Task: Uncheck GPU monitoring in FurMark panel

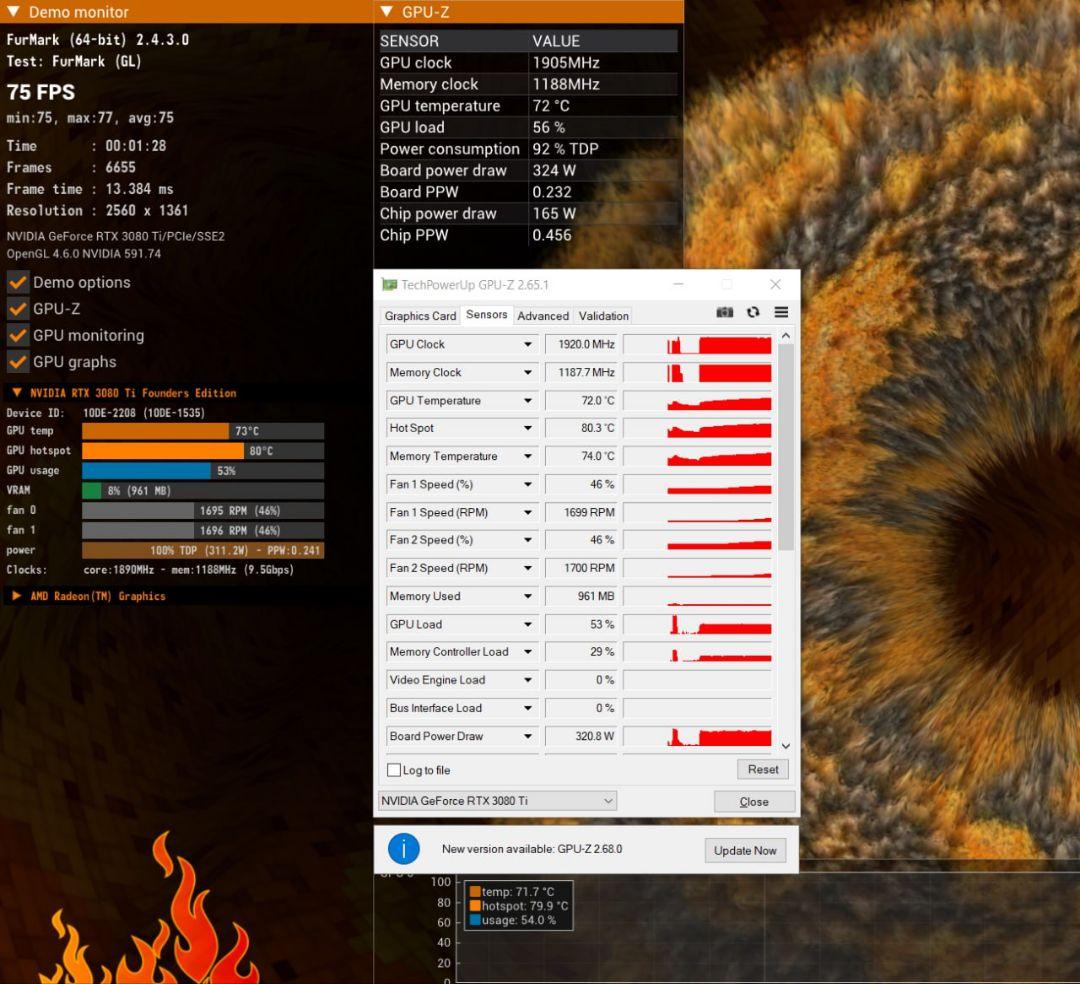Action: 17,335
